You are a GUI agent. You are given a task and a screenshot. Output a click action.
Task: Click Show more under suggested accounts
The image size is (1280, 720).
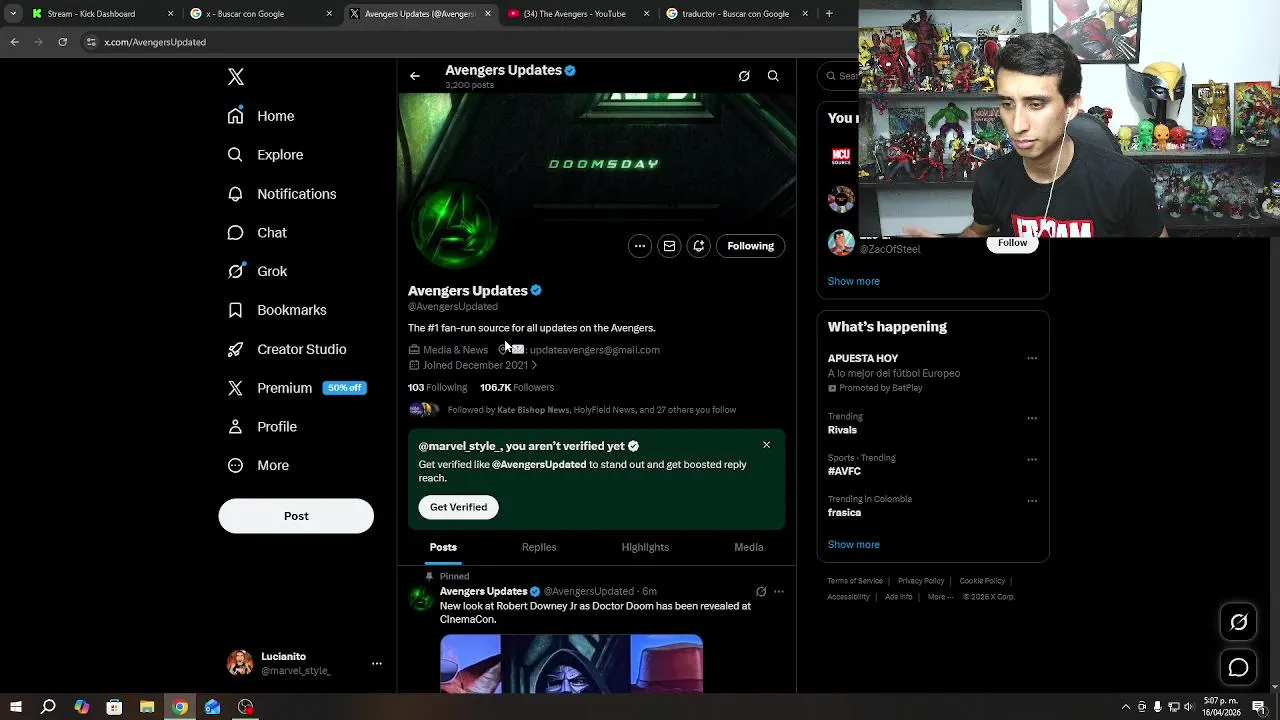tap(854, 281)
